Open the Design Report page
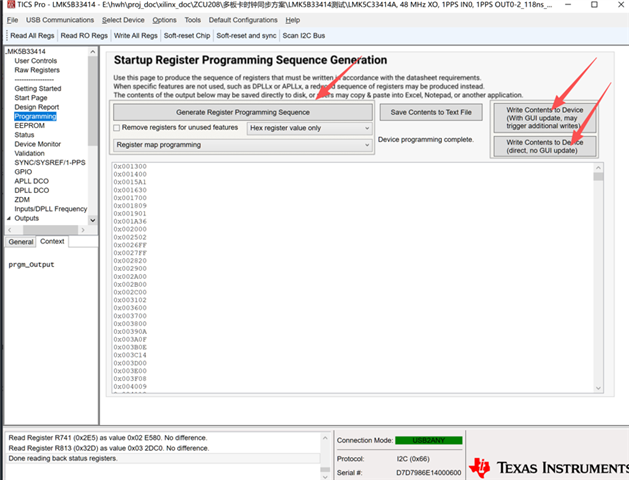The image size is (629, 480). (37, 107)
